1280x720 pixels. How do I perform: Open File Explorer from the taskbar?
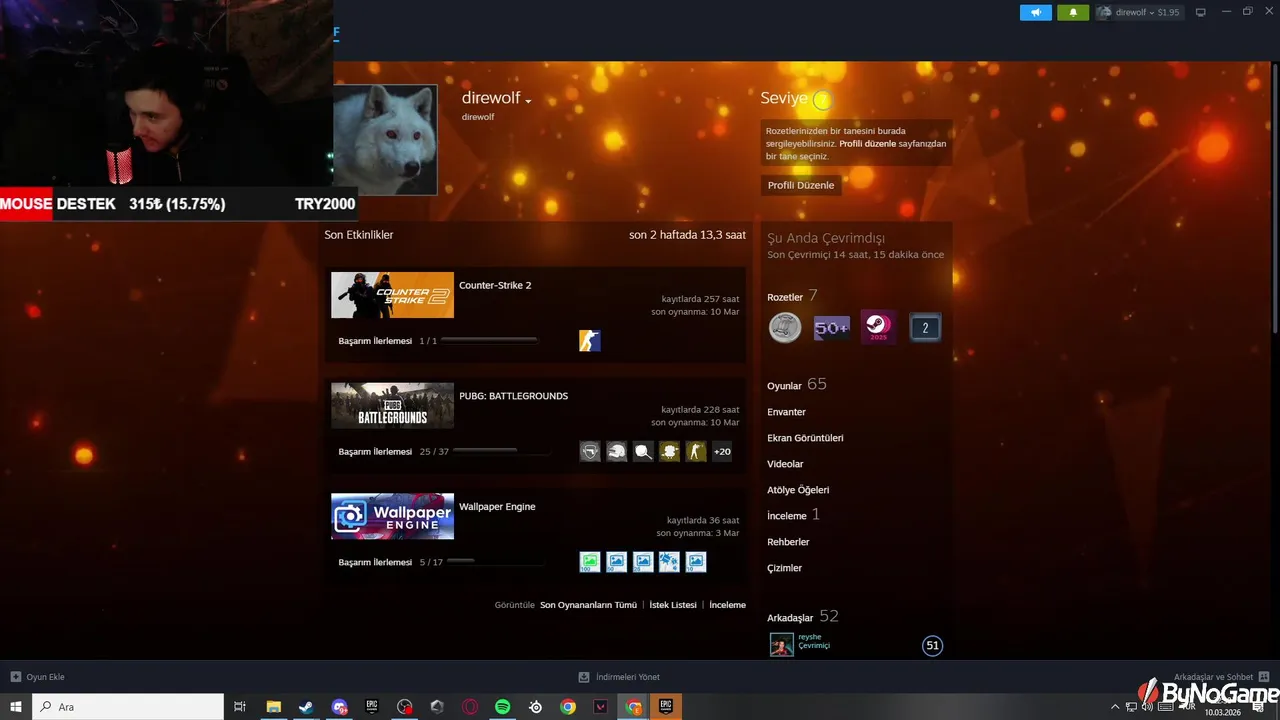273,707
